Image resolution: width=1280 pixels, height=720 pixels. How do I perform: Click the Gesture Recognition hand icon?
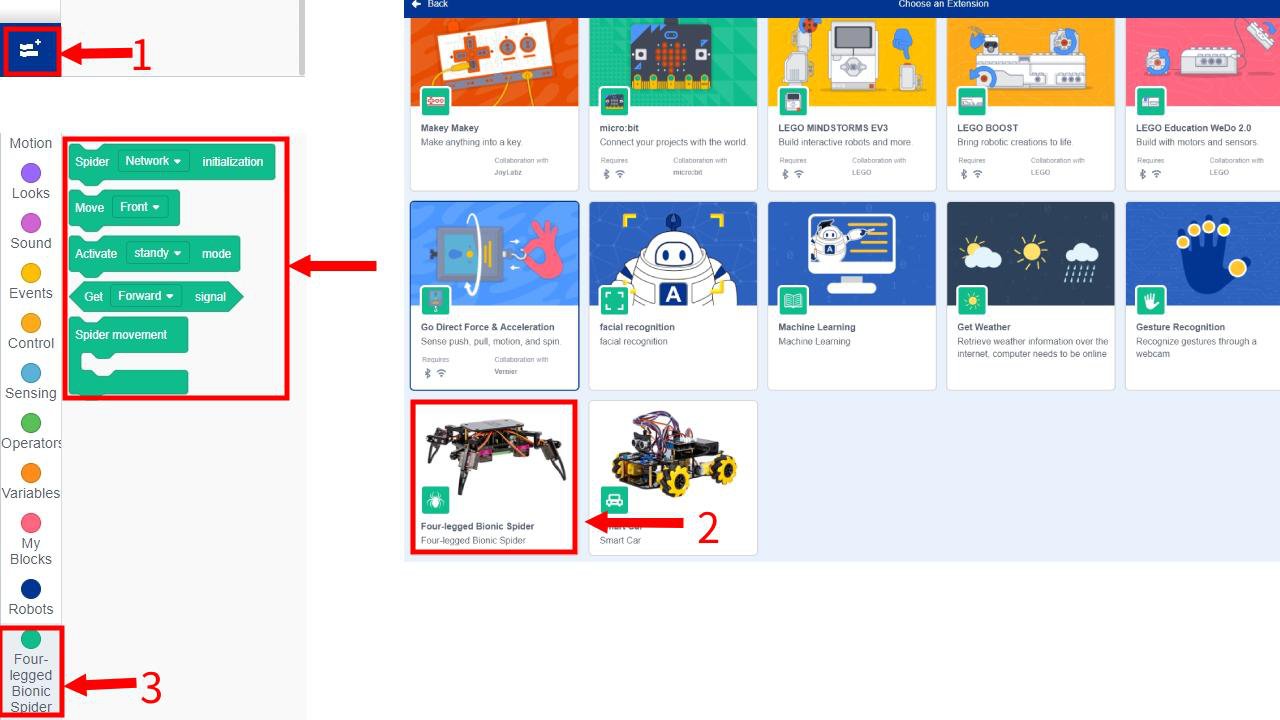tap(1151, 300)
